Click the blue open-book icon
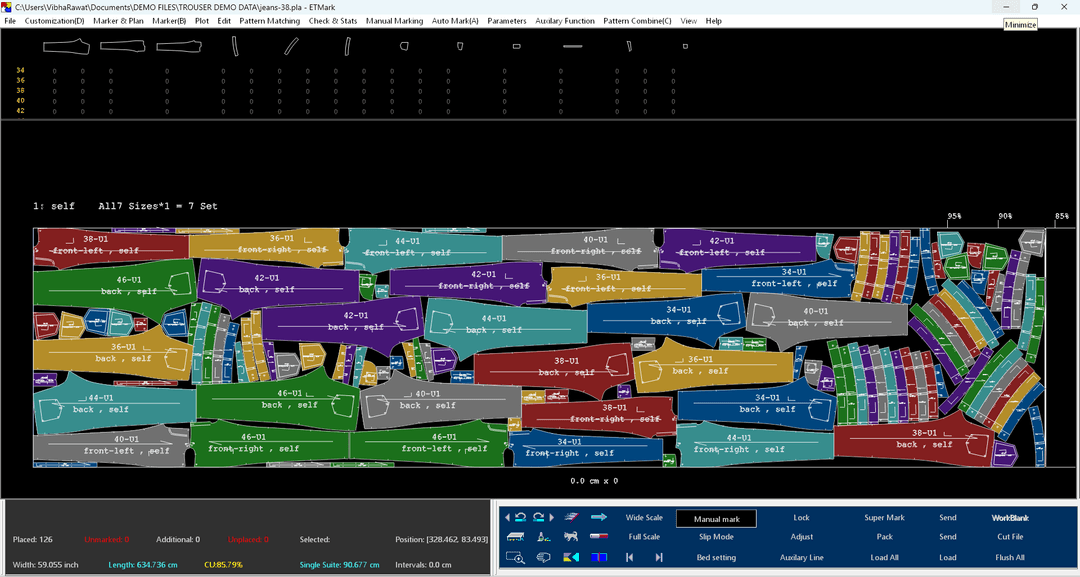The image size is (1080, 577). point(599,557)
